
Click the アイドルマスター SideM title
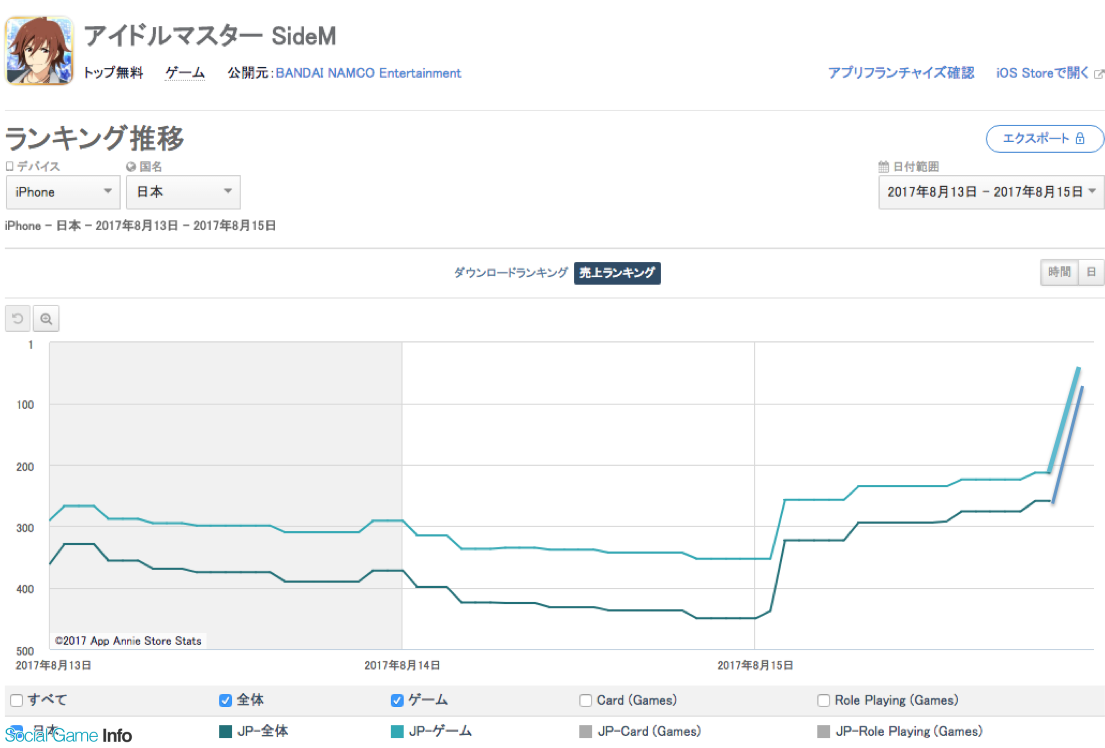[x=210, y=36]
